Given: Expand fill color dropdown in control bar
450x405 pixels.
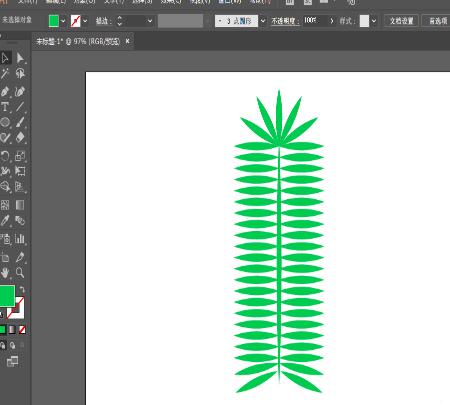Looking at the screenshot, I should coord(63,21).
